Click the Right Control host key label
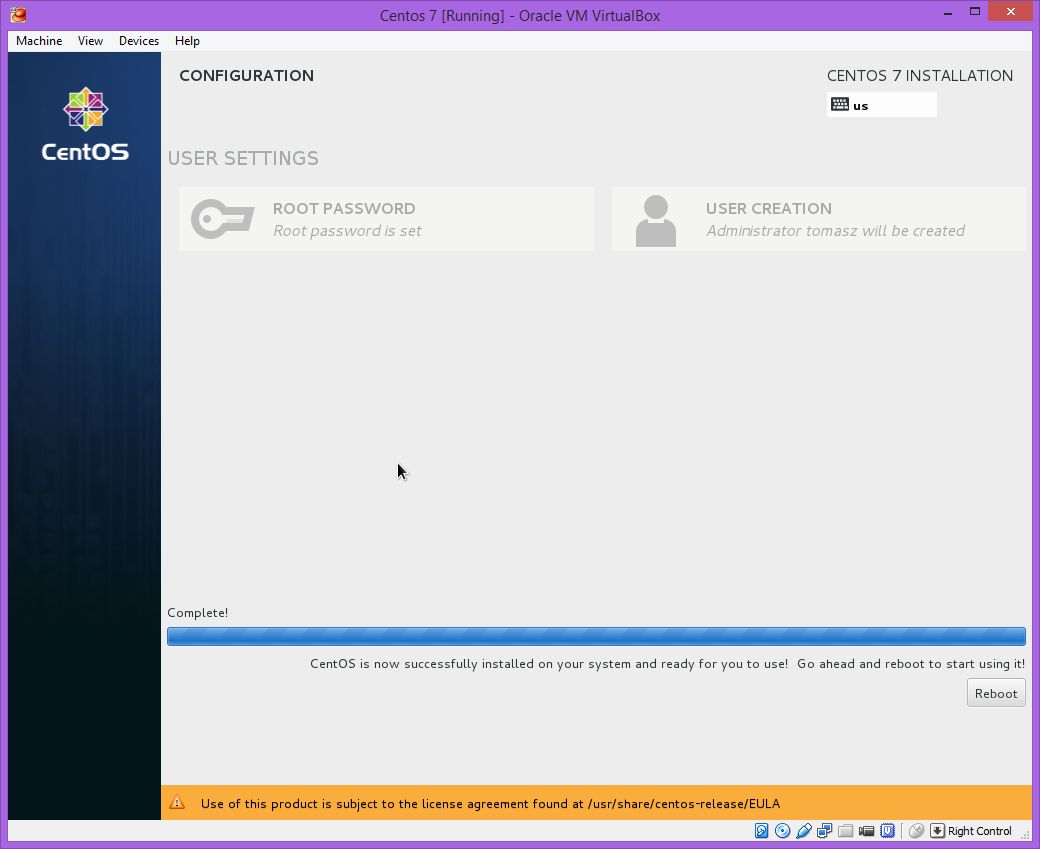 980,831
